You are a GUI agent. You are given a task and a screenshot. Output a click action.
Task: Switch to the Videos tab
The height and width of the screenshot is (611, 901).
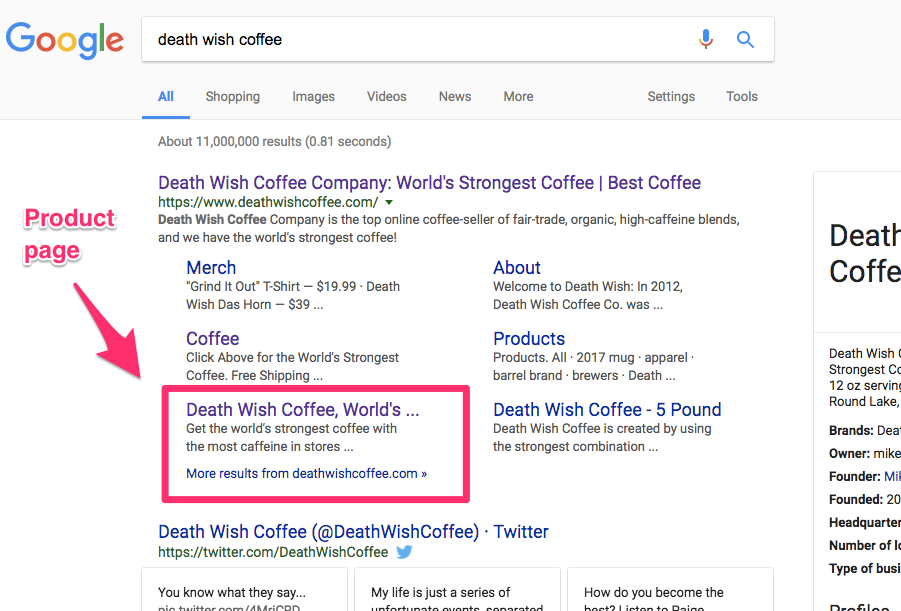[x=386, y=96]
